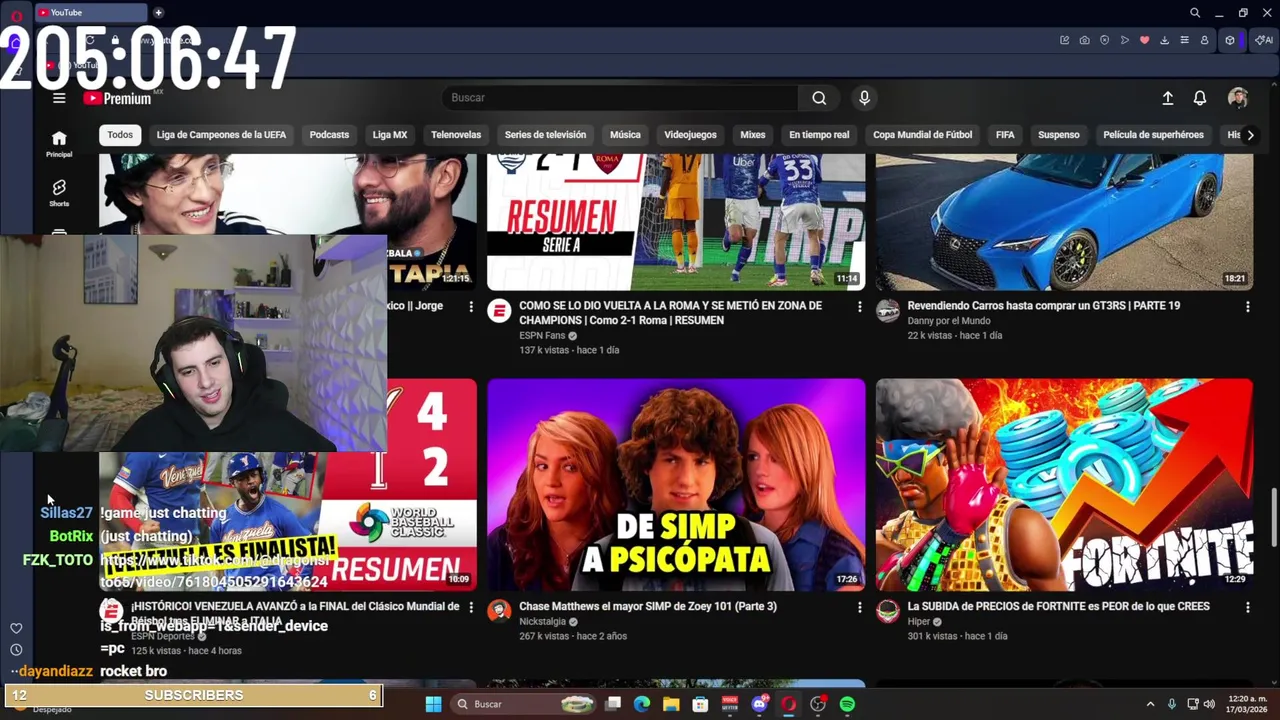
Task: Open Voicemeeter from the taskbar
Action: [730, 704]
